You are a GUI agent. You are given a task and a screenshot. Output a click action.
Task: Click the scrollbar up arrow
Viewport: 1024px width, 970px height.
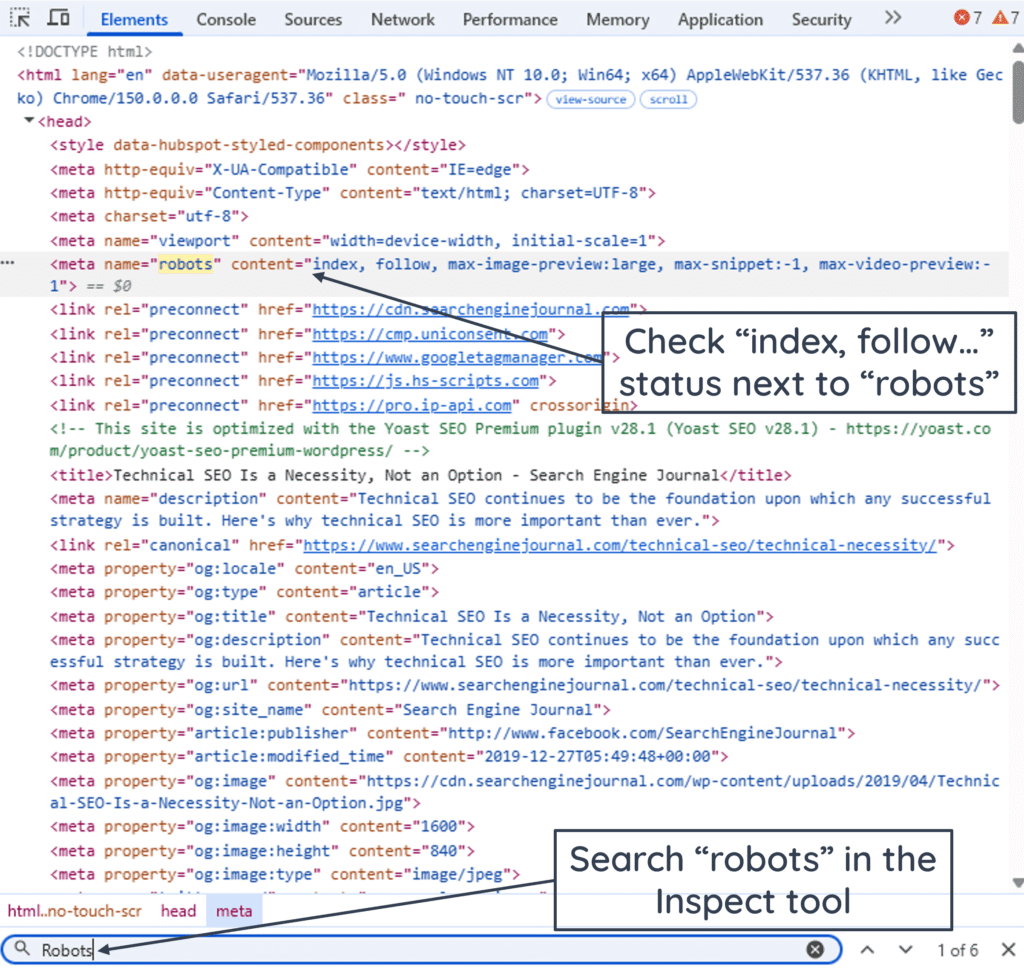click(x=1018, y=48)
